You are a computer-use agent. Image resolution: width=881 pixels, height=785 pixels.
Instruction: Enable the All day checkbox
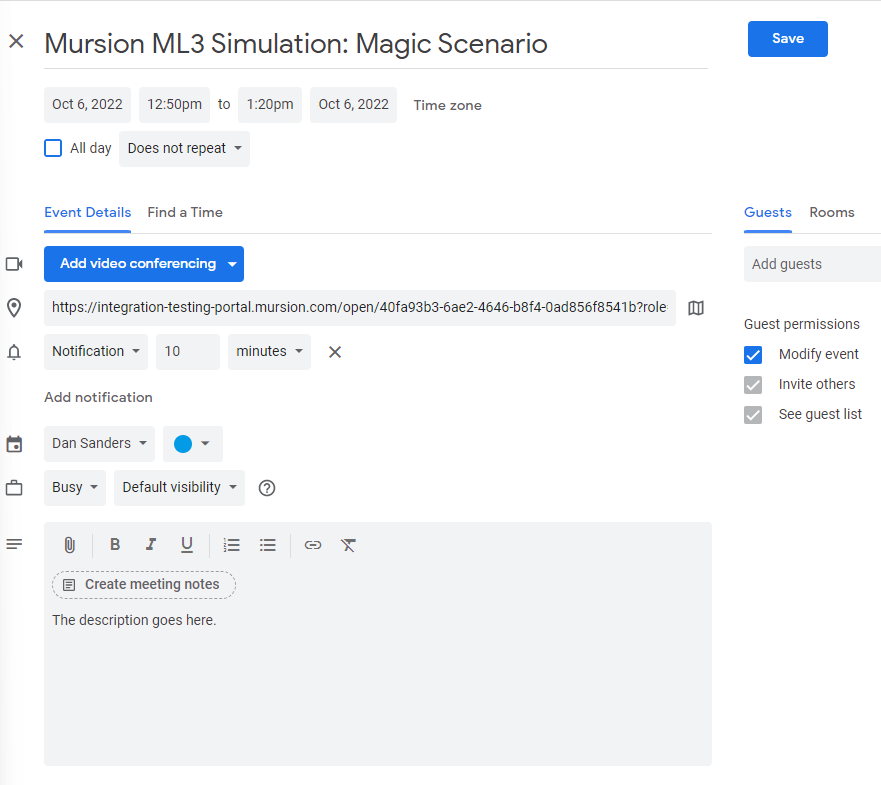(x=52, y=147)
